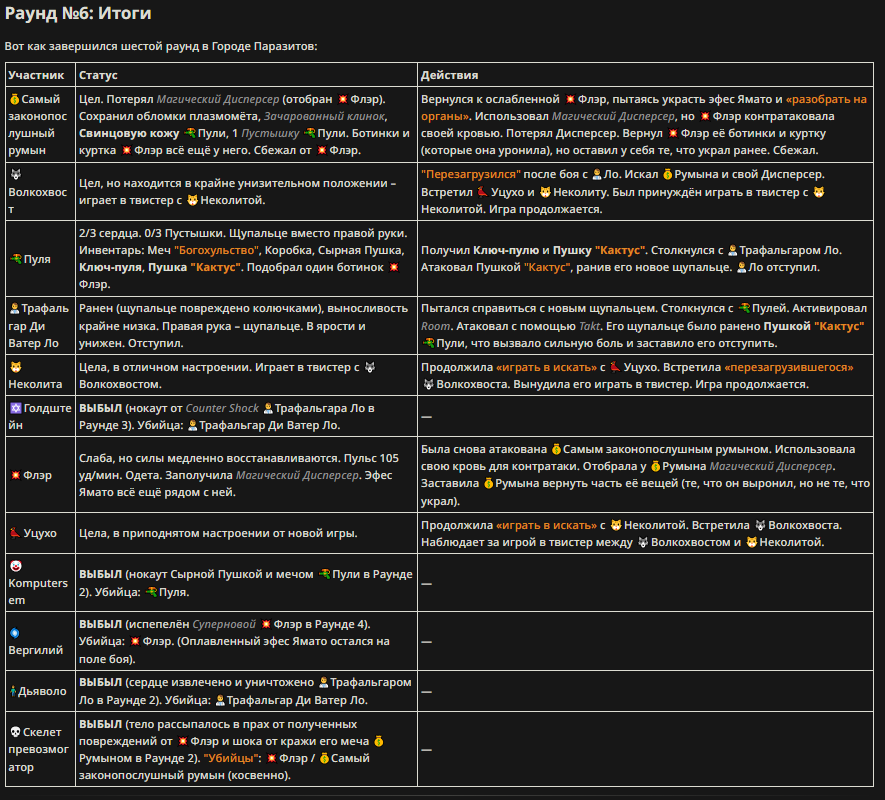Click the clown emoji above Komputersem name
The height and width of the screenshot is (800, 885).
click(15, 566)
